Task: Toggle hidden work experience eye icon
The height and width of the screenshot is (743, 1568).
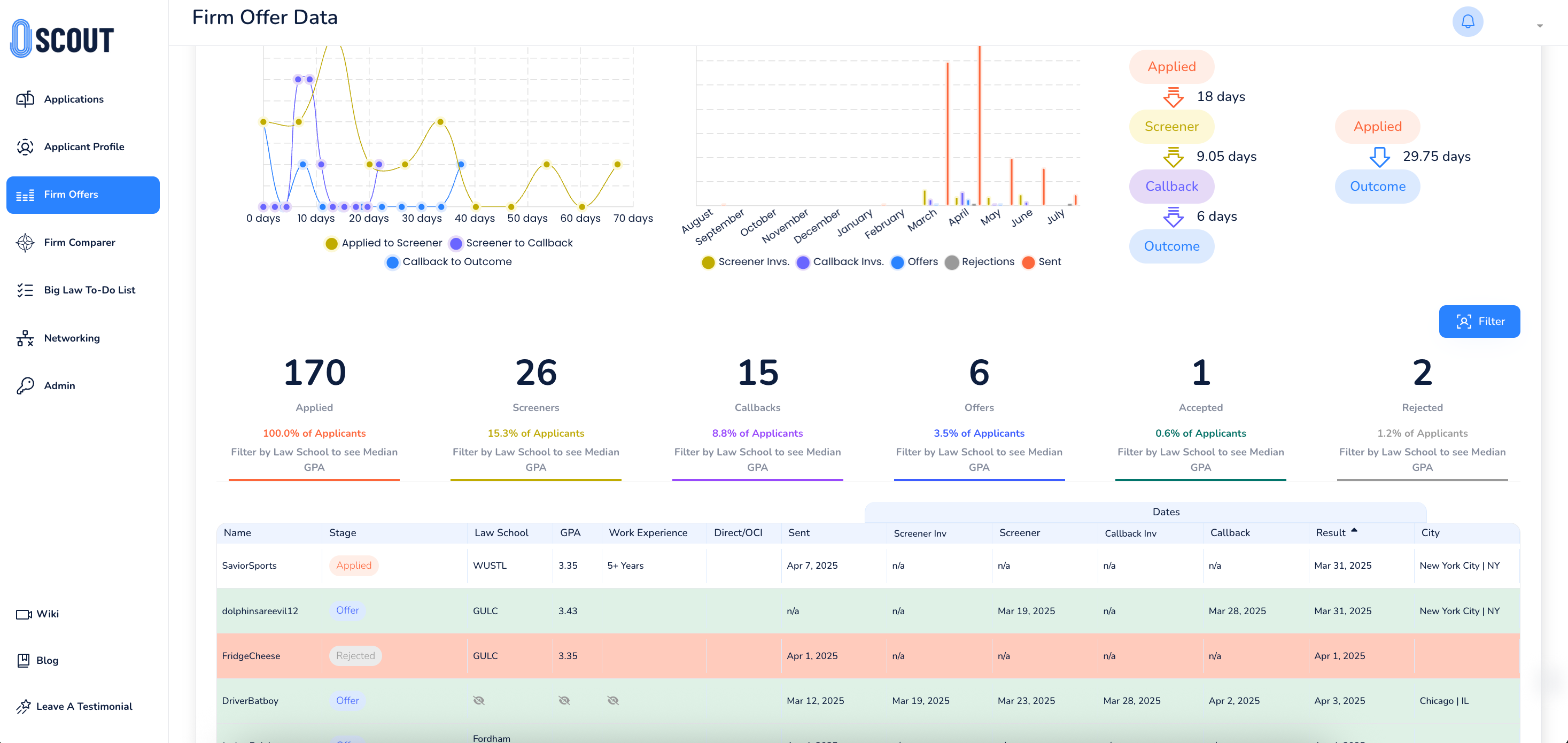Action: point(613,700)
